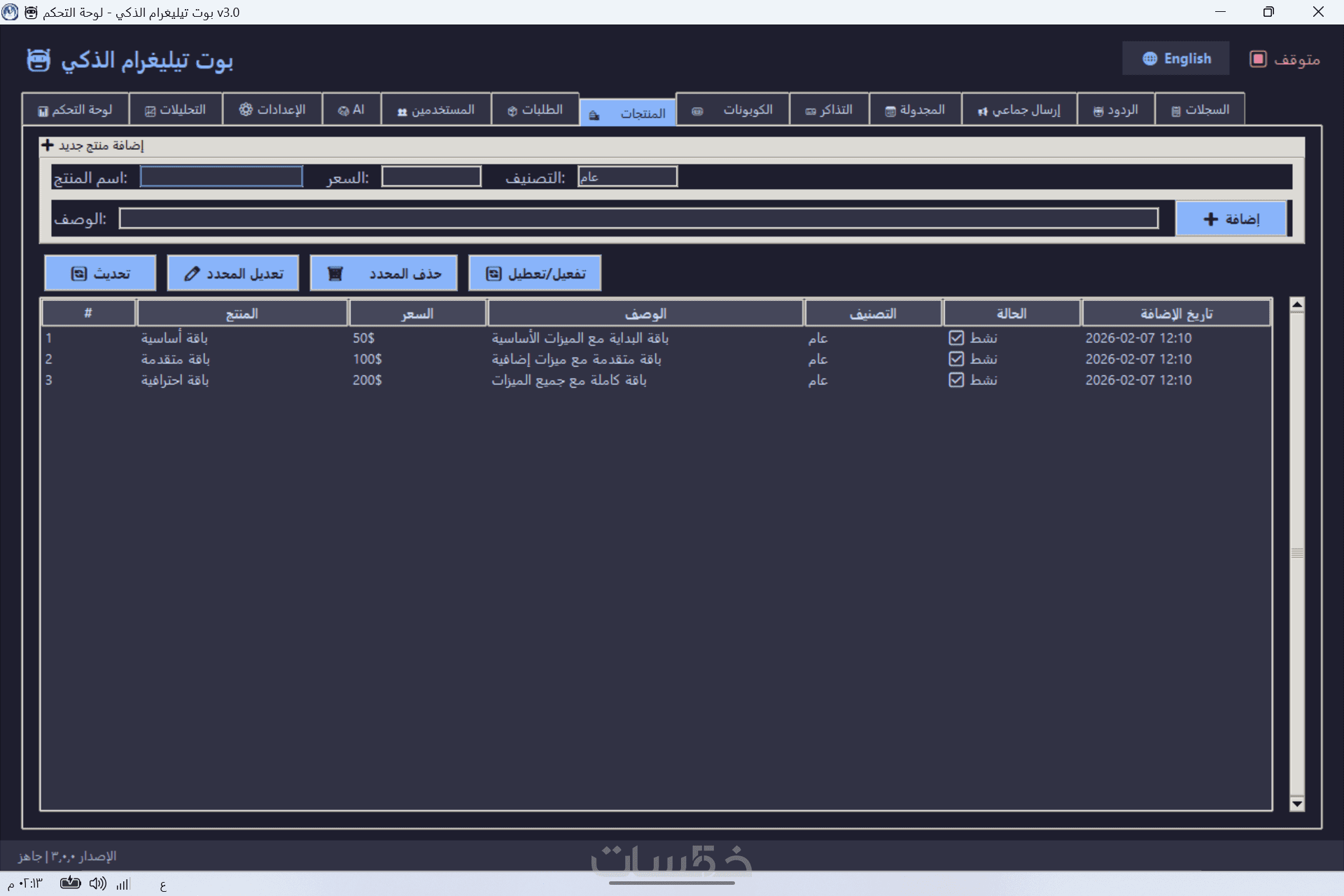Sort table by السعر column header
Viewport: 1344px width, 896px height.
pos(417,314)
